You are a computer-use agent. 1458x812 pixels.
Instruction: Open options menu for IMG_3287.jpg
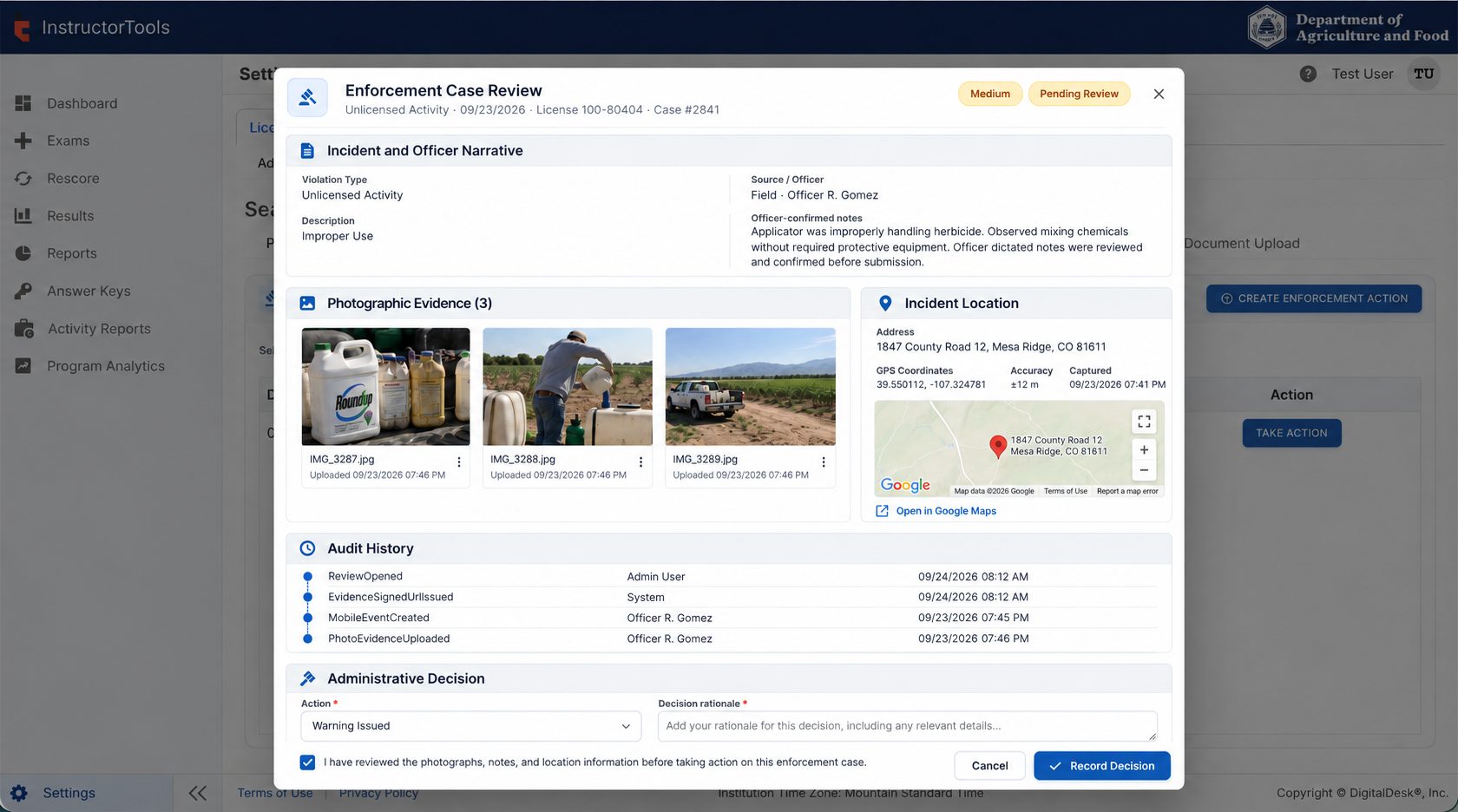[x=459, y=462]
